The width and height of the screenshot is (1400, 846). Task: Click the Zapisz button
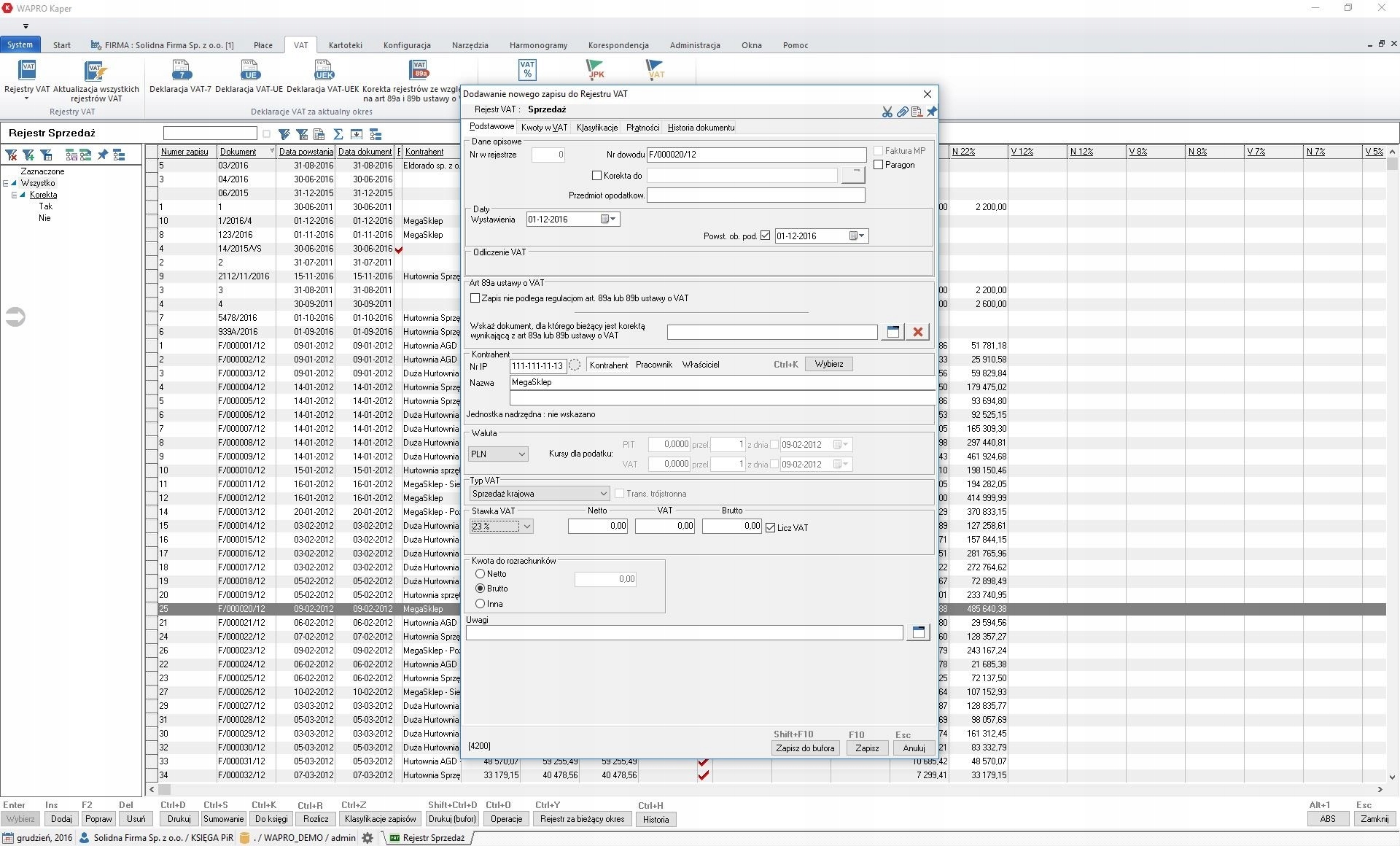[x=867, y=748]
